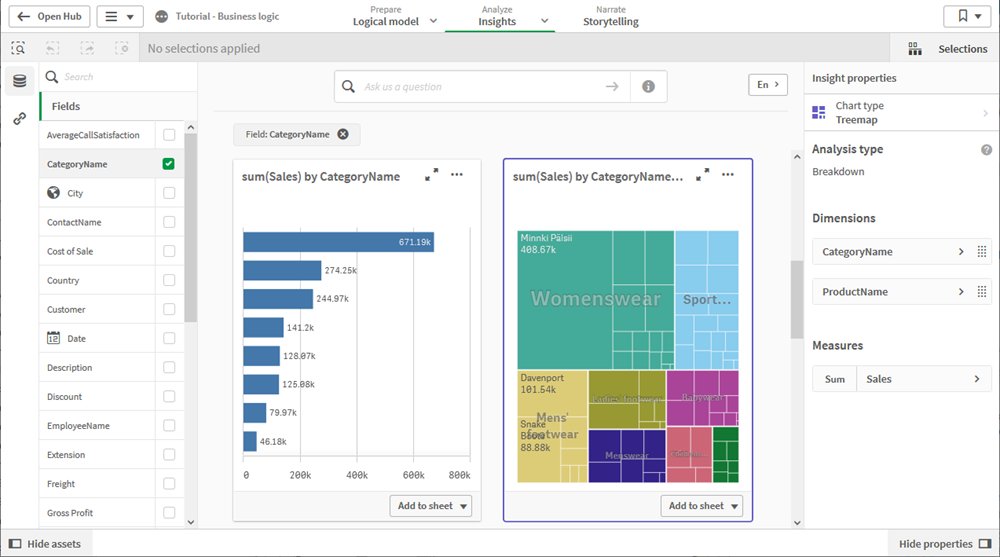Remove the CategoryName field chip
This screenshot has height=557, width=1000.
pyautogui.click(x=343, y=134)
